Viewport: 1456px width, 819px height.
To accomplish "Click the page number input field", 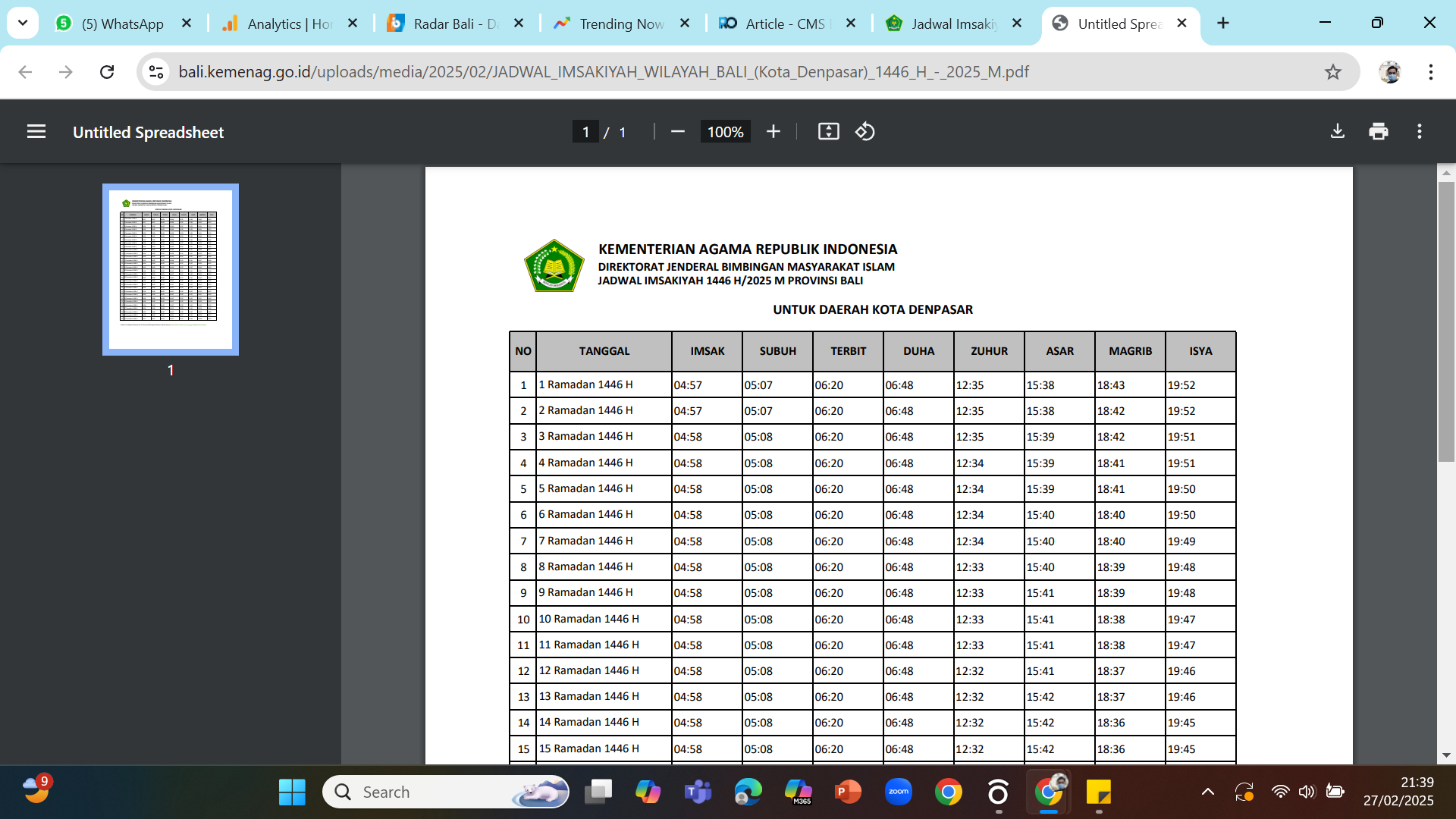I will (x=585, y=131).
